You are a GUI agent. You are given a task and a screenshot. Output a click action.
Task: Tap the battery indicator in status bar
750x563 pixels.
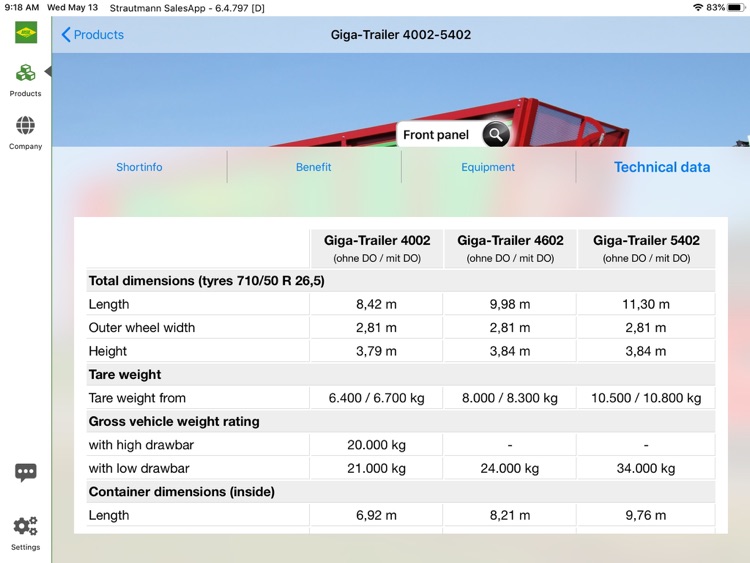735,8
